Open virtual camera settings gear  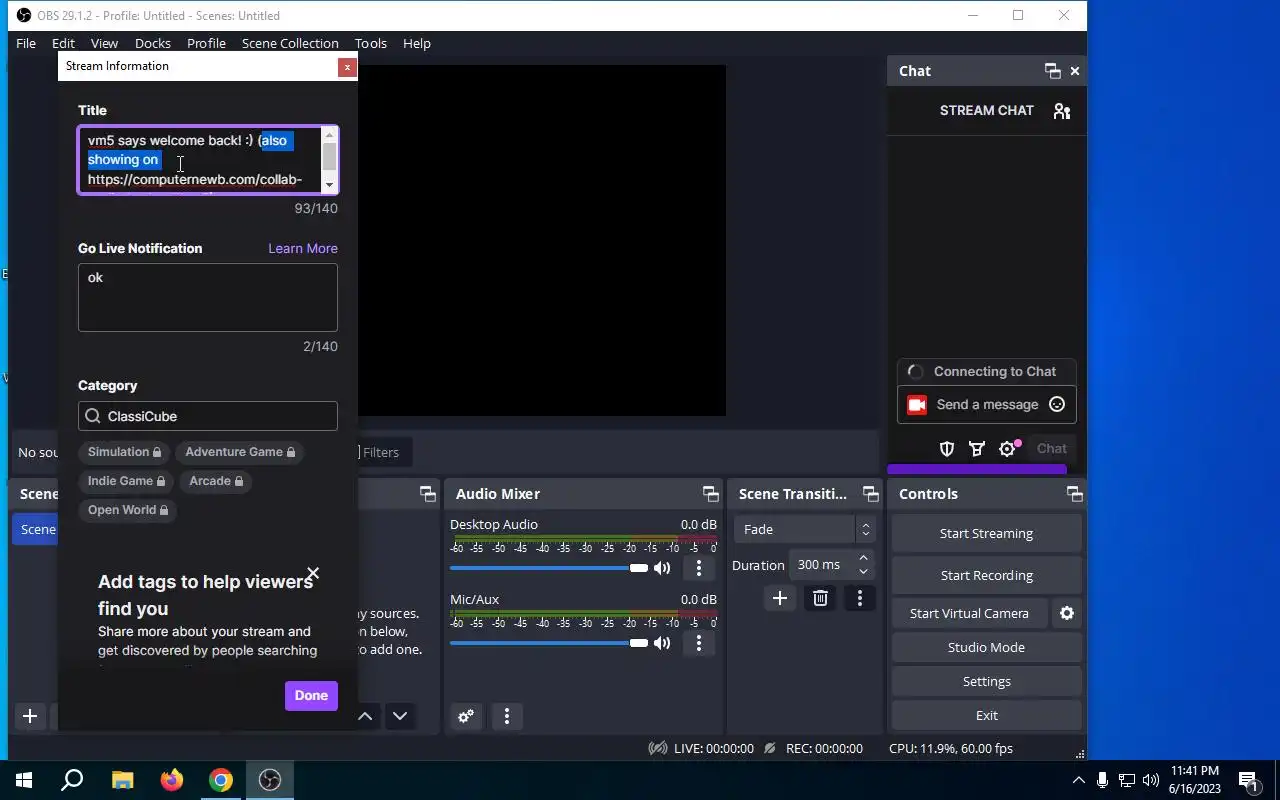click(x=1067, y=613)
